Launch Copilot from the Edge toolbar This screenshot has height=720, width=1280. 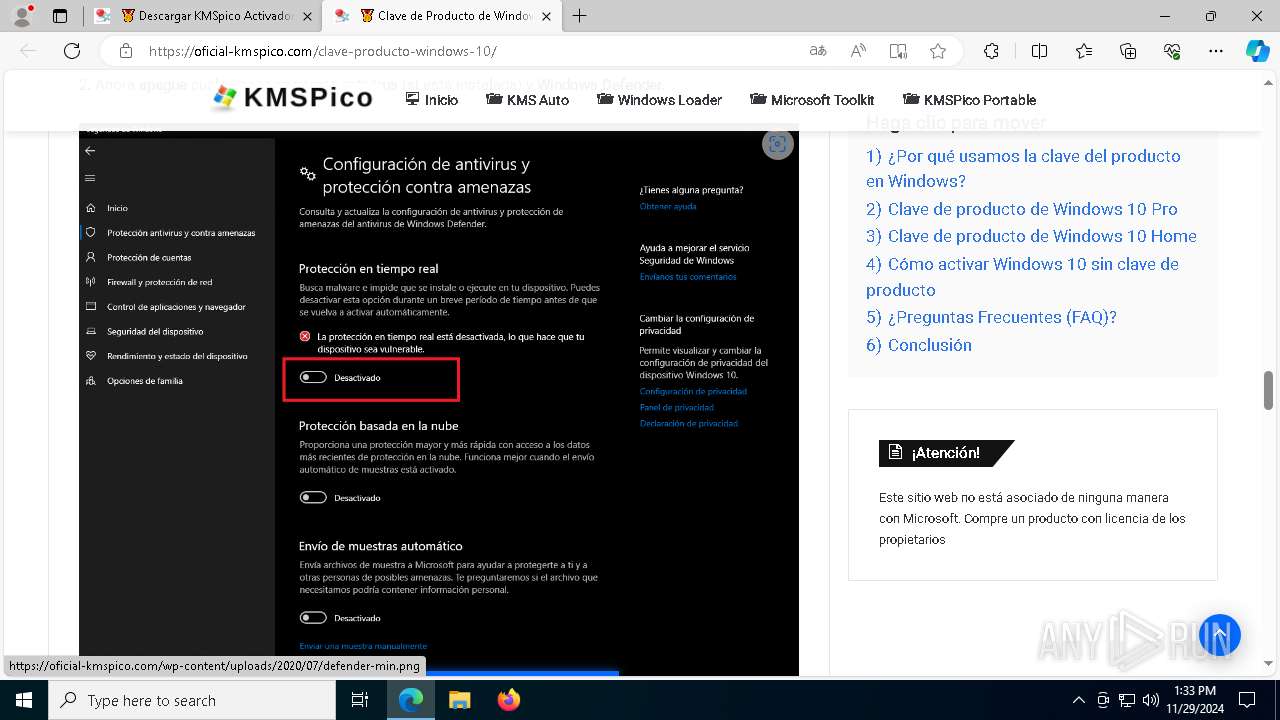[x=1257, y=51]
